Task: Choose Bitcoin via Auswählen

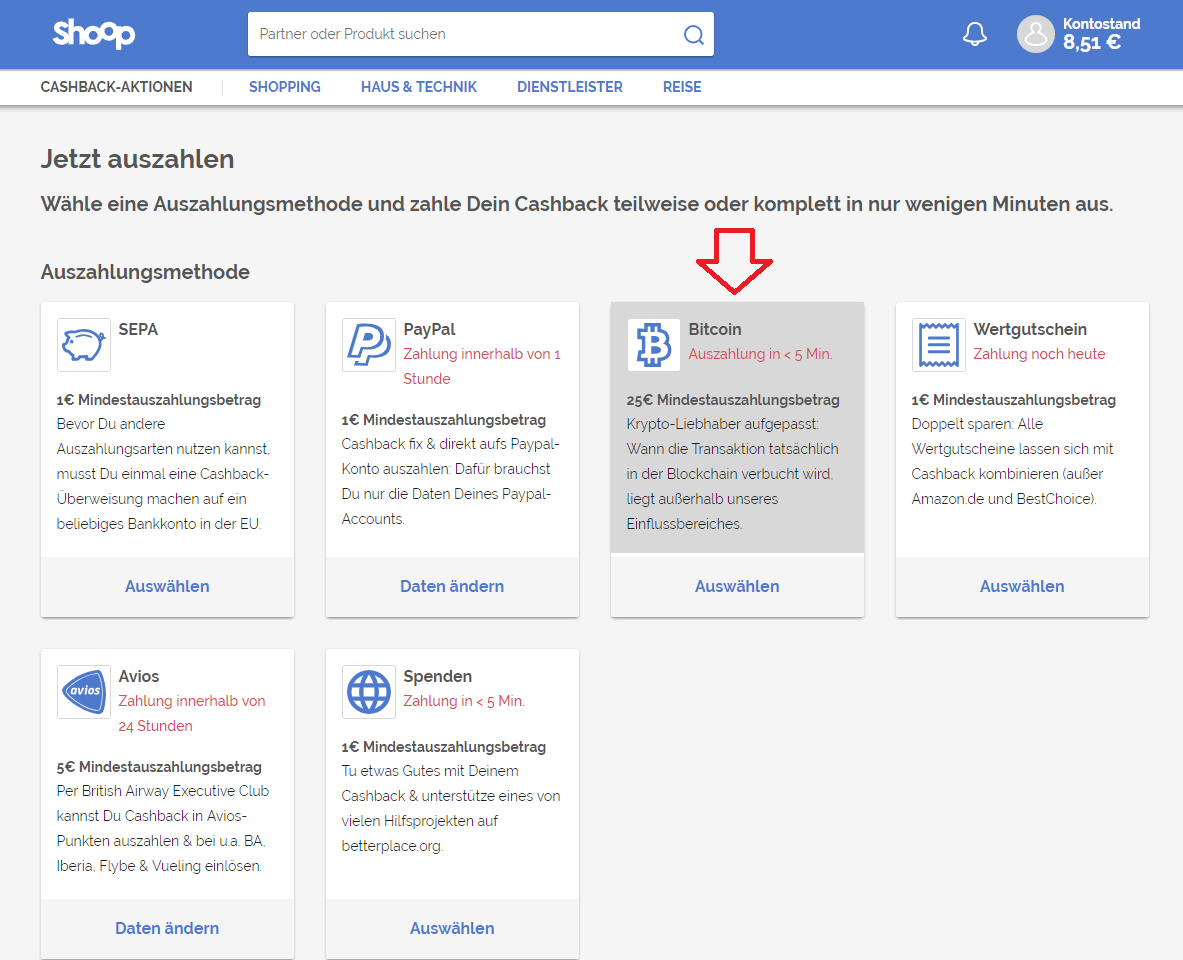Action: (x=737, y=586)
